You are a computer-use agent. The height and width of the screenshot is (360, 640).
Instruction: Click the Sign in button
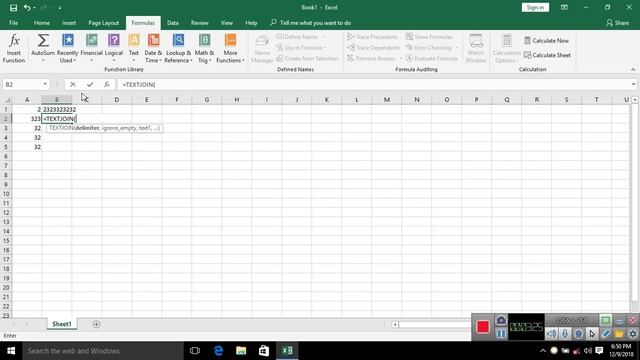(x=535, y=7)
